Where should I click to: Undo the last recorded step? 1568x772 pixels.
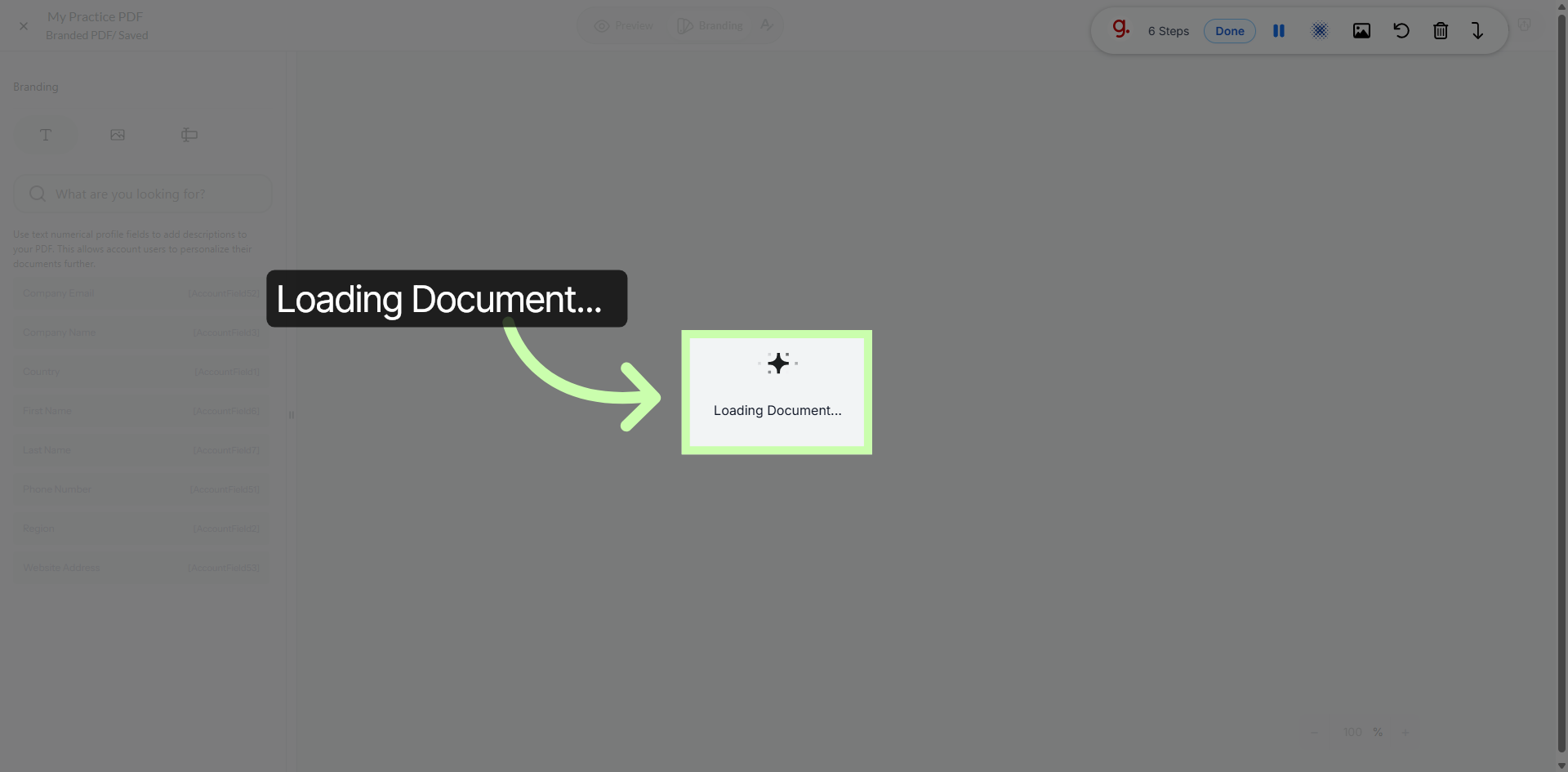click(1401, 31)
